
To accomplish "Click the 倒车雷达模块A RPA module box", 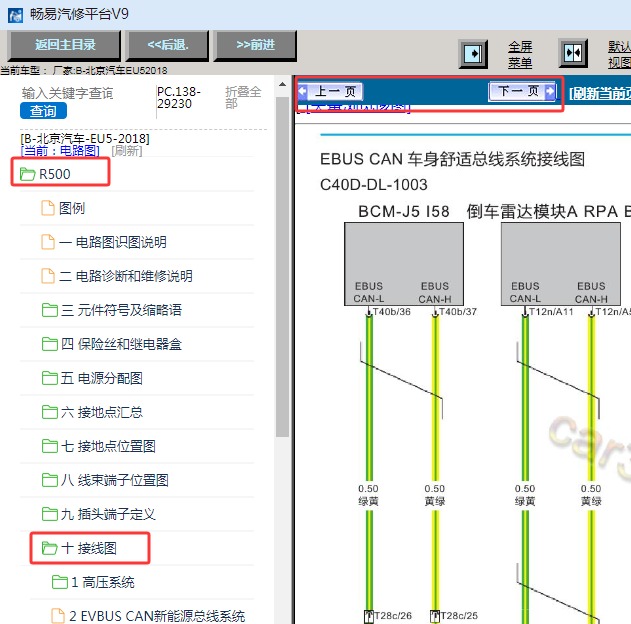I will 561,264.
